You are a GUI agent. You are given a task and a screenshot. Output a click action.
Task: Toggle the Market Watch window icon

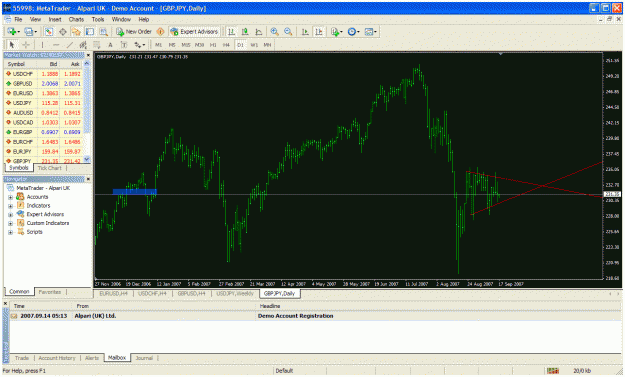coord(49,31)
